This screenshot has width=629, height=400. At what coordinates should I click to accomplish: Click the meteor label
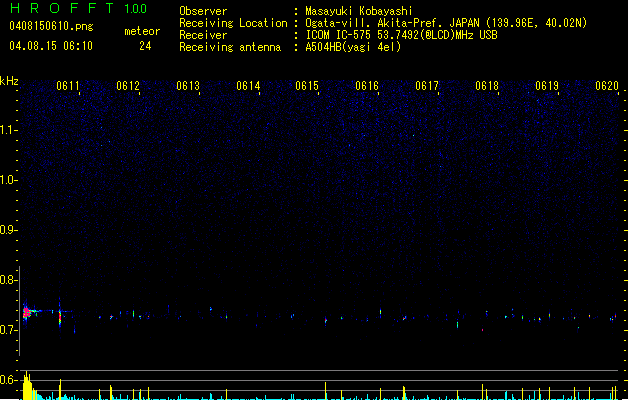point(142,31)
